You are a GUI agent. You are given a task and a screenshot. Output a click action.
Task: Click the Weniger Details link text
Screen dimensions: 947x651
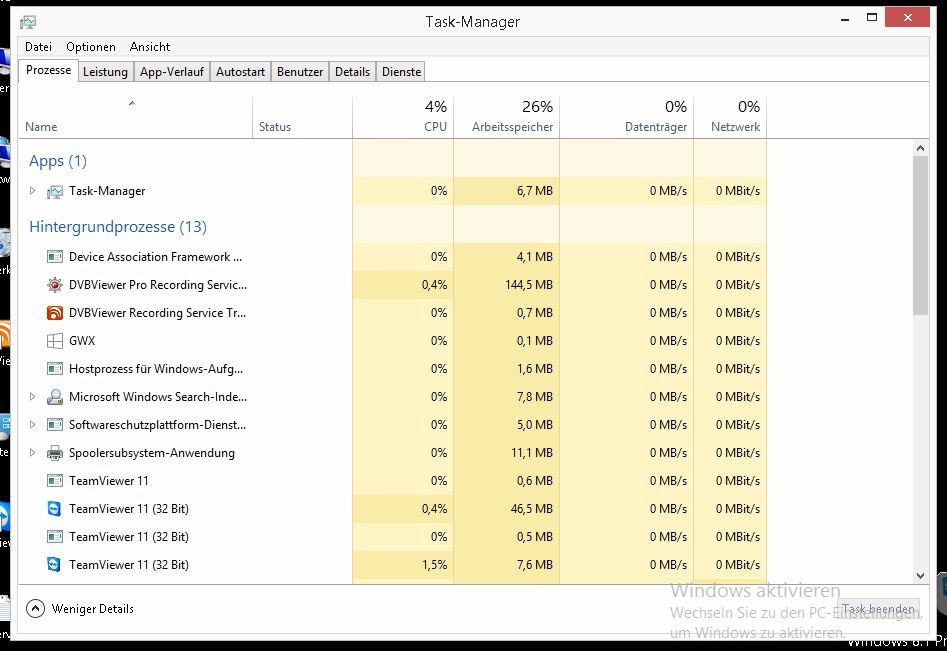click(92, 609)
